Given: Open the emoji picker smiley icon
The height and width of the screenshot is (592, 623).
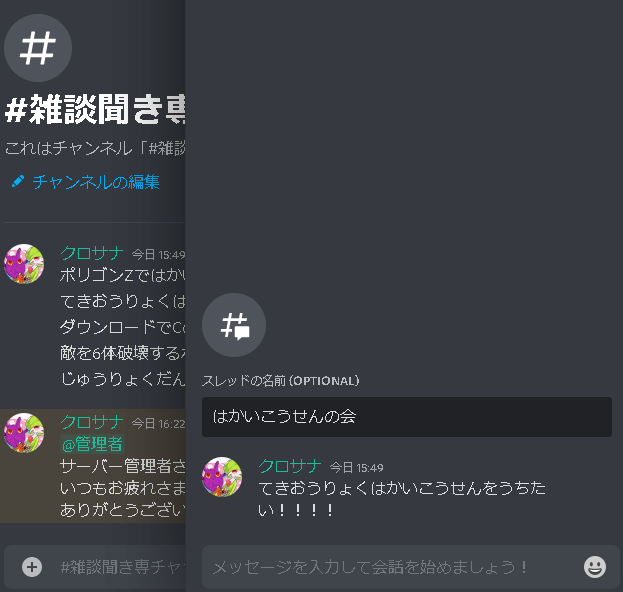Looking at the screenshot, I should coord(595,567).
